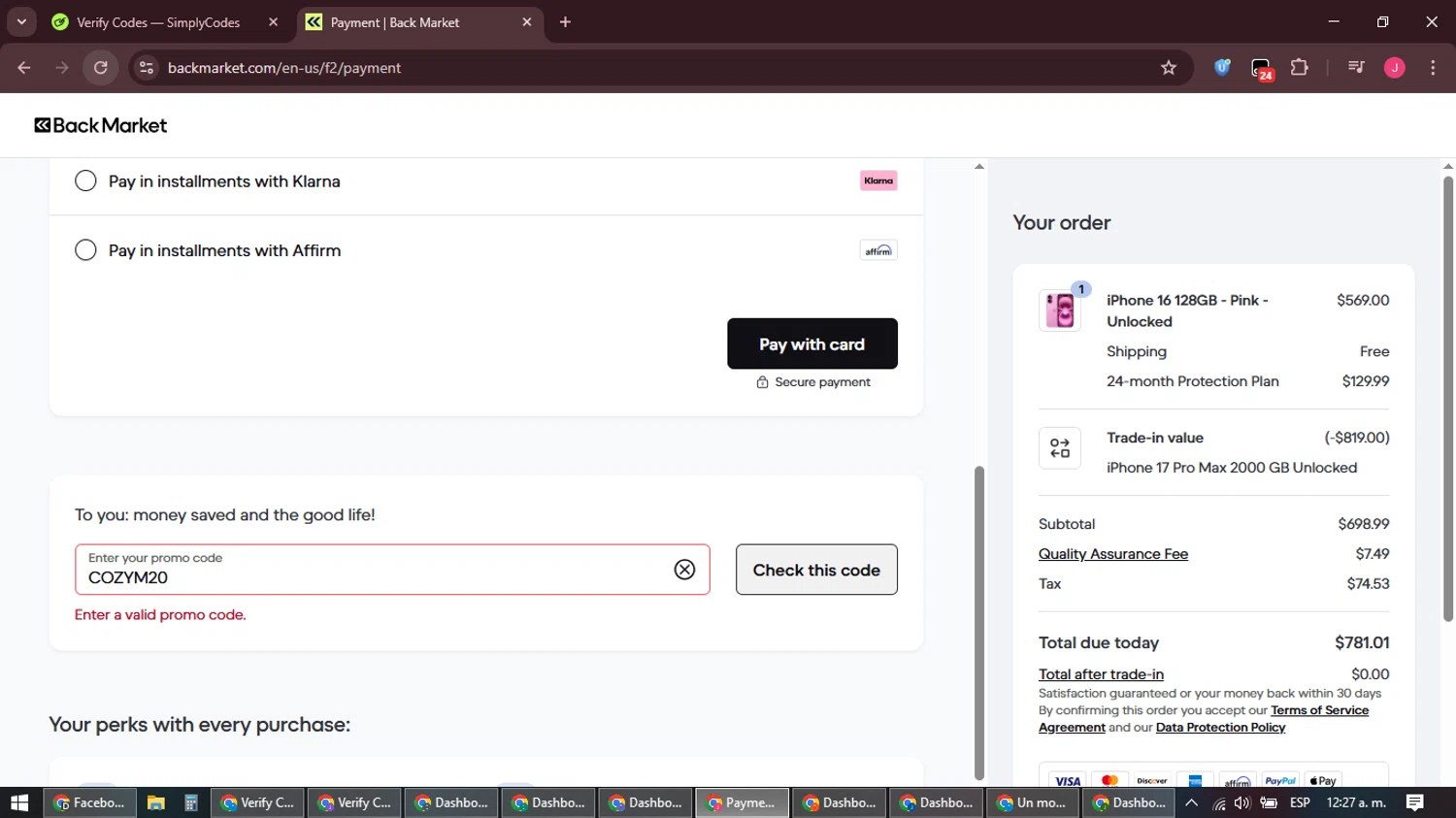Click the Tax amount $74.53
The image size is (1456, 818).
(x=1368, y=584)
